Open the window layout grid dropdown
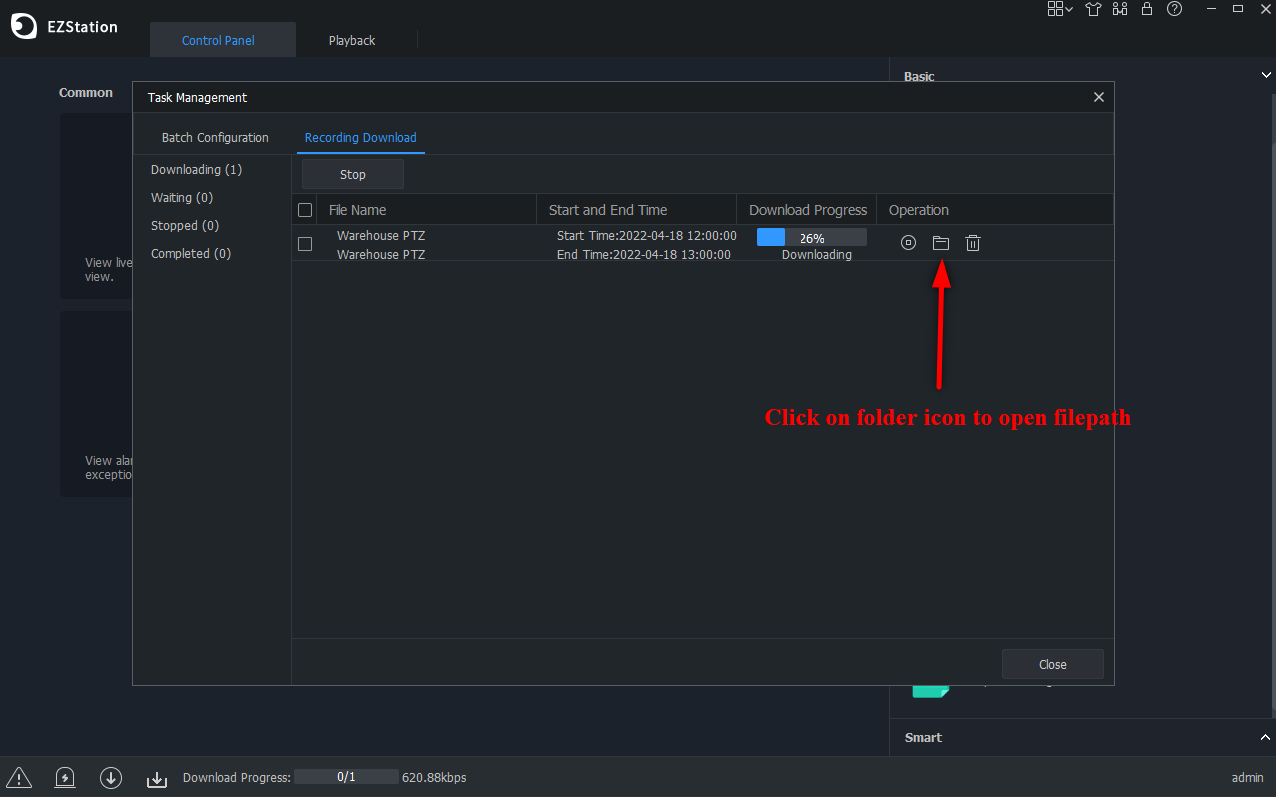 (x=1059, y=9)
